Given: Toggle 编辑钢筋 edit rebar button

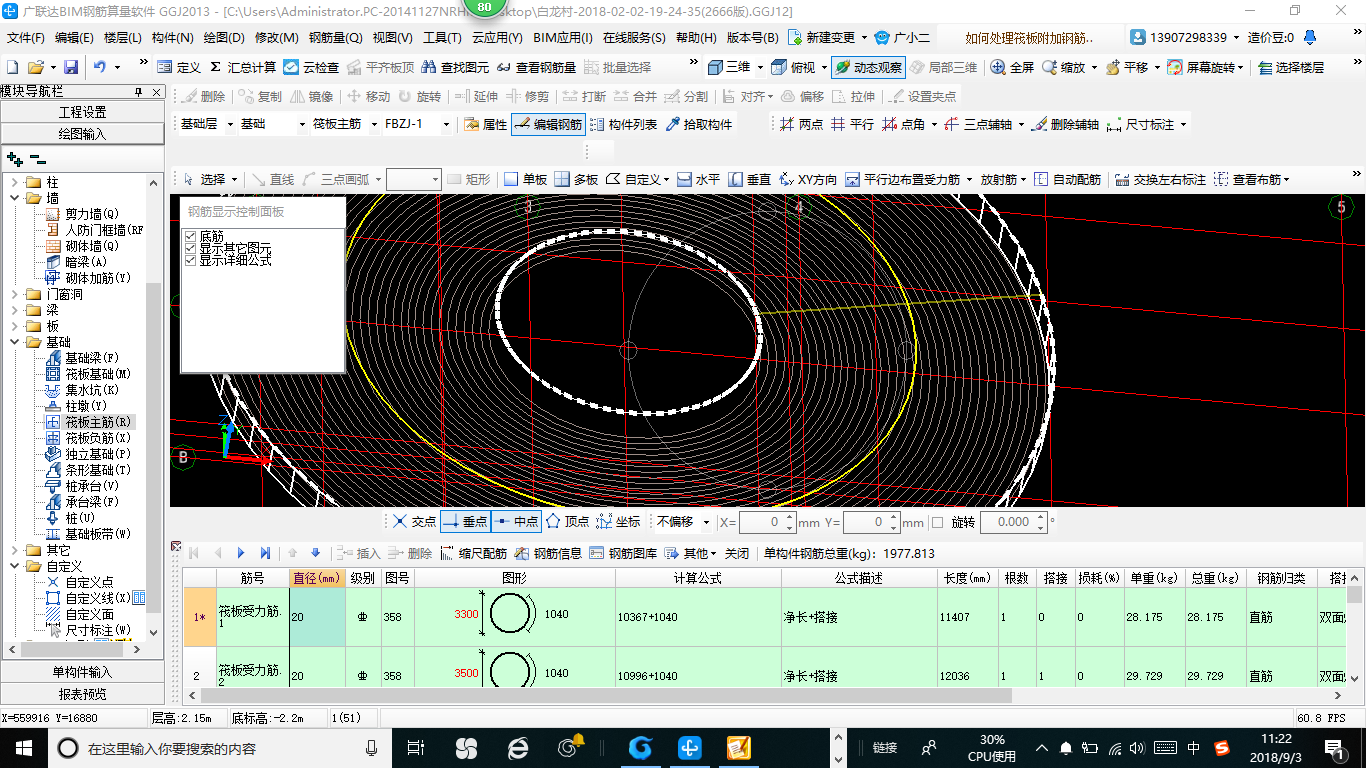Looking at the screenshot, I should pyautogui.click(x=547, y=124).
